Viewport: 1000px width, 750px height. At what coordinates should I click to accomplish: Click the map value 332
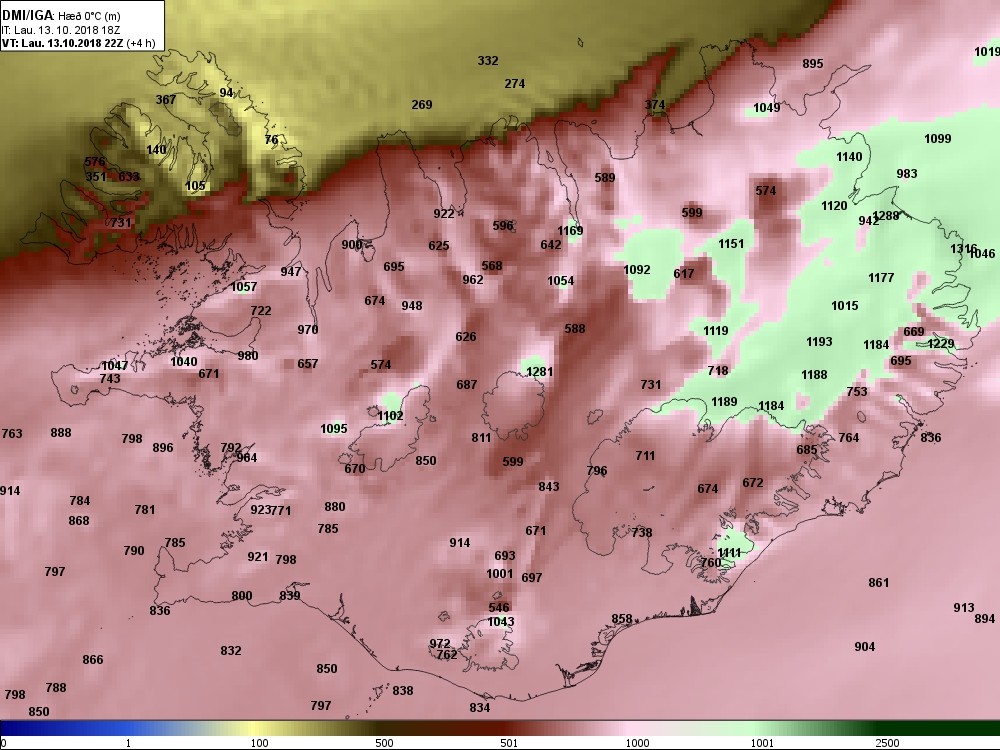(488, 61)
